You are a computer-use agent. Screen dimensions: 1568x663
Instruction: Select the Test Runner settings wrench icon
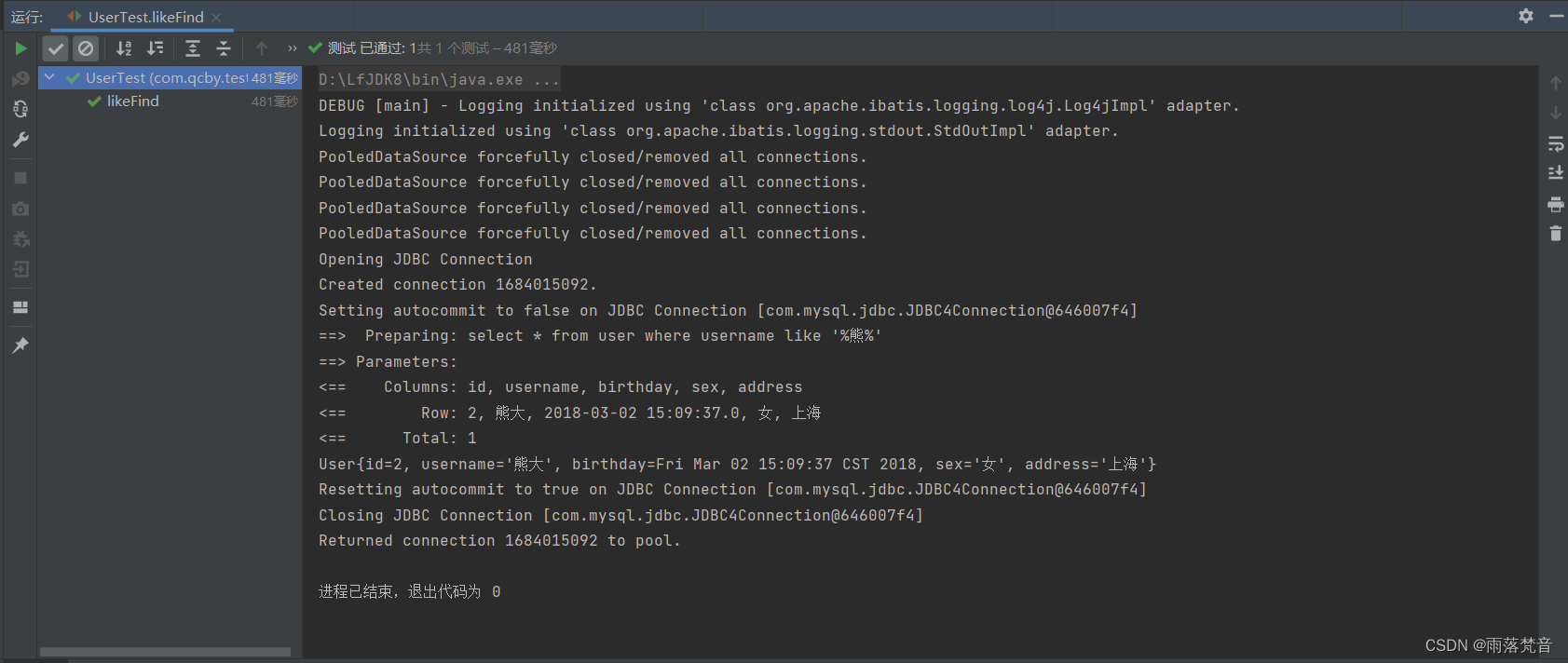[x=20, y=140]
